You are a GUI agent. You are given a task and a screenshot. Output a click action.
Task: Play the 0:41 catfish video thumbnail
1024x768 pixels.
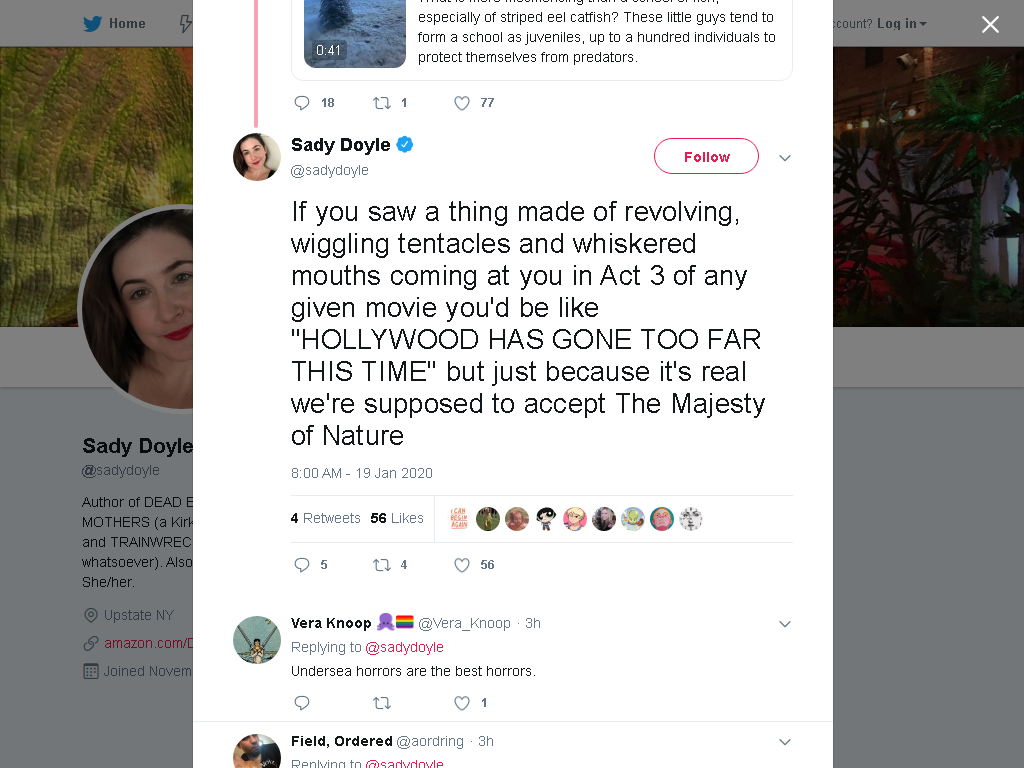355,34
